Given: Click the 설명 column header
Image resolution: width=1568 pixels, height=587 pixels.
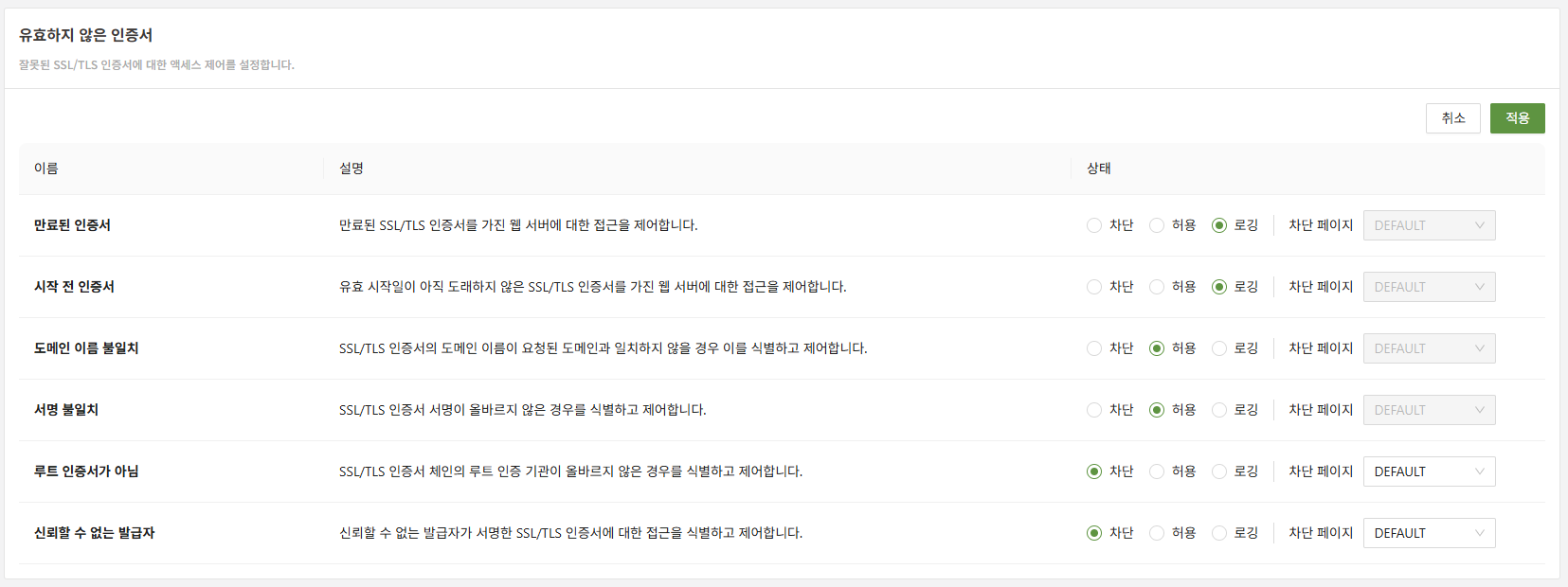Looking at the screenshot, I should pos(351,169).
